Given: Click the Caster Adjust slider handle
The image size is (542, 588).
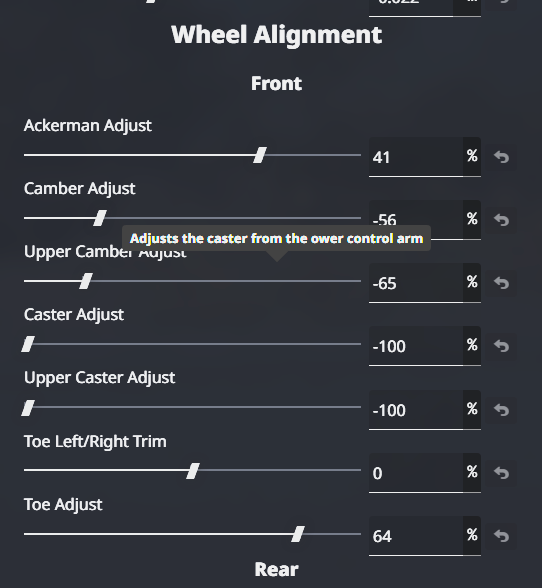Looking at the screenshot, I should click(28, 344).
